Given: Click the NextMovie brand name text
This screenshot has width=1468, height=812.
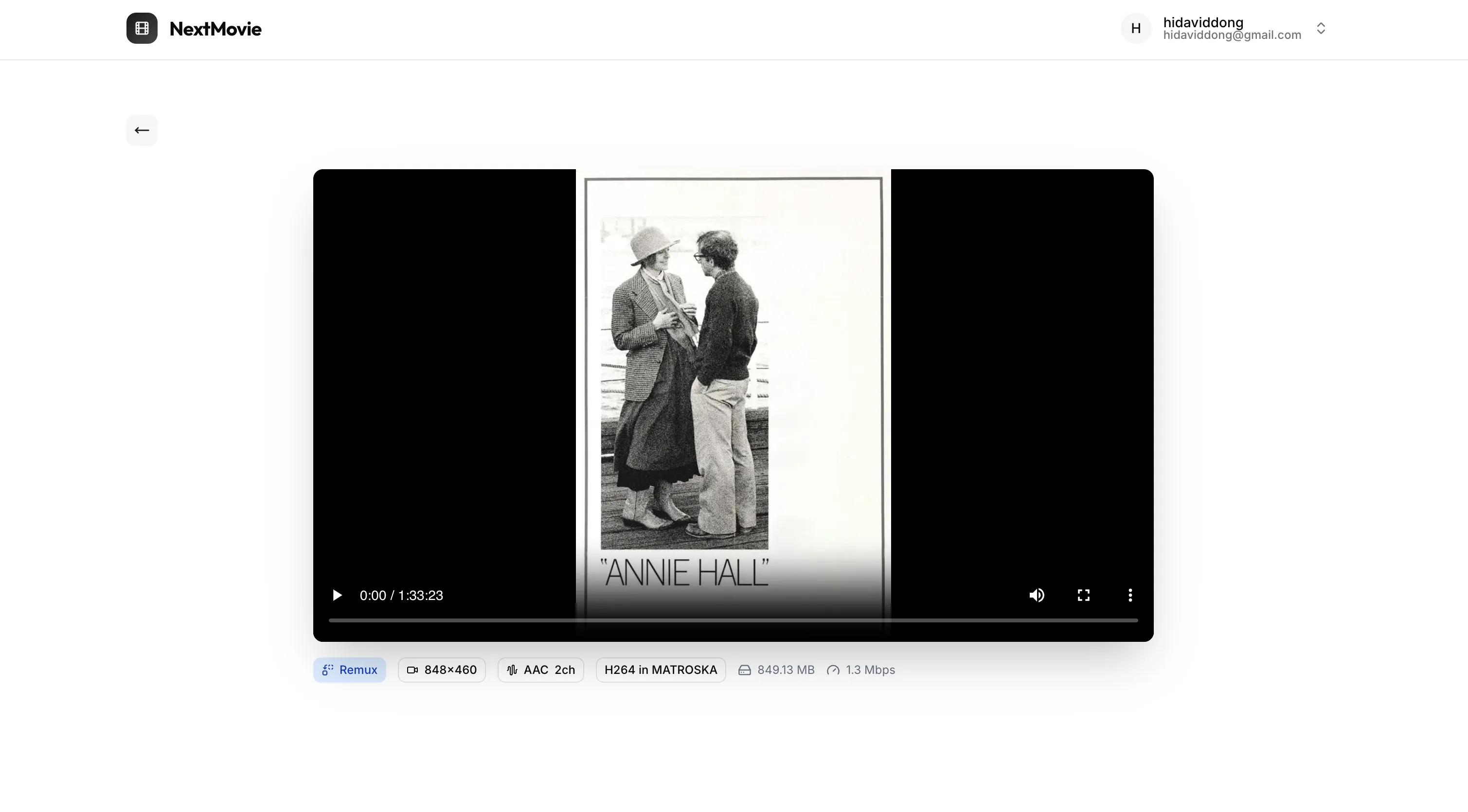Looking at the screenshot, I should click(215, 29).
